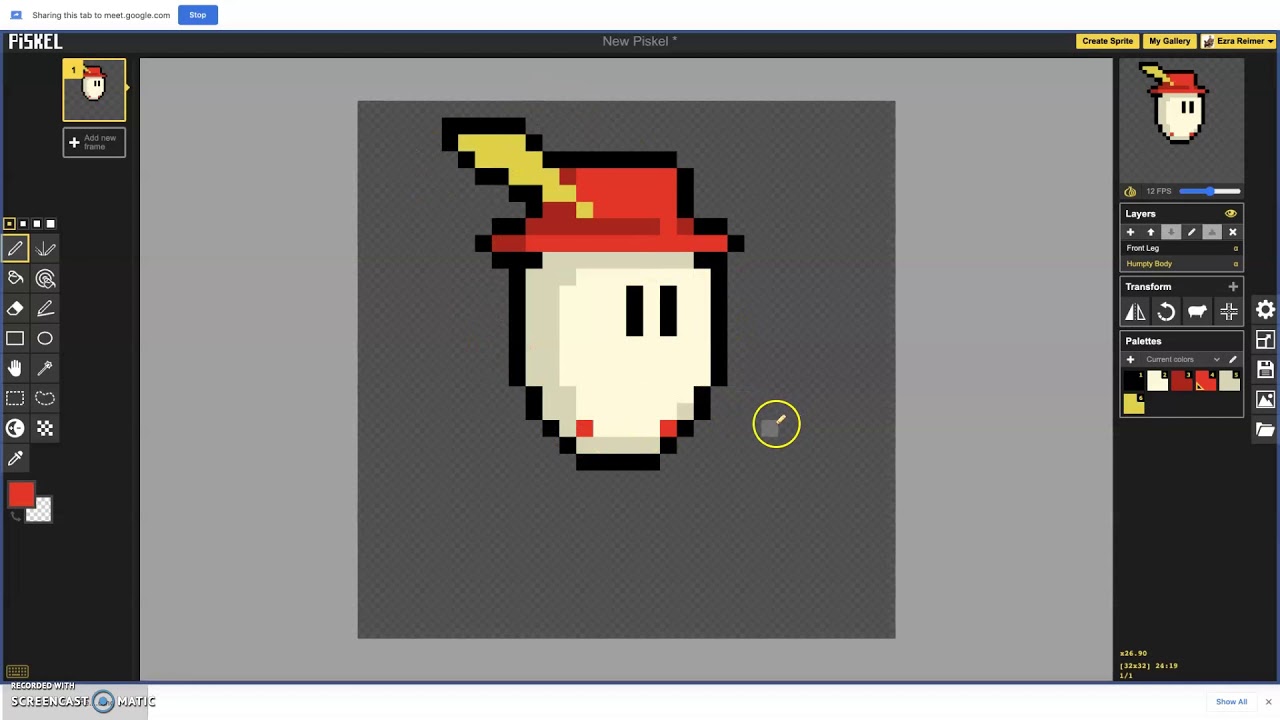Select largest pen size option
The height and width of the screenshot is (720, 1280).
tap(51, 224)
